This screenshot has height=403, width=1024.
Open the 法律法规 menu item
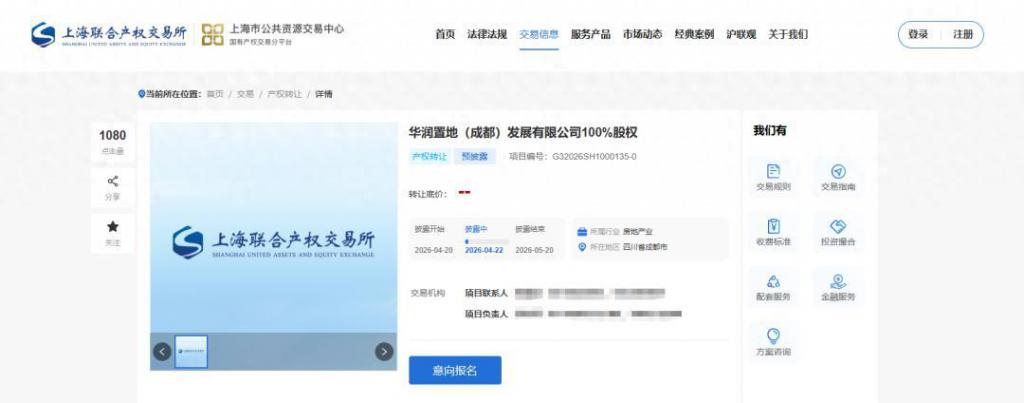click(487, 35)
